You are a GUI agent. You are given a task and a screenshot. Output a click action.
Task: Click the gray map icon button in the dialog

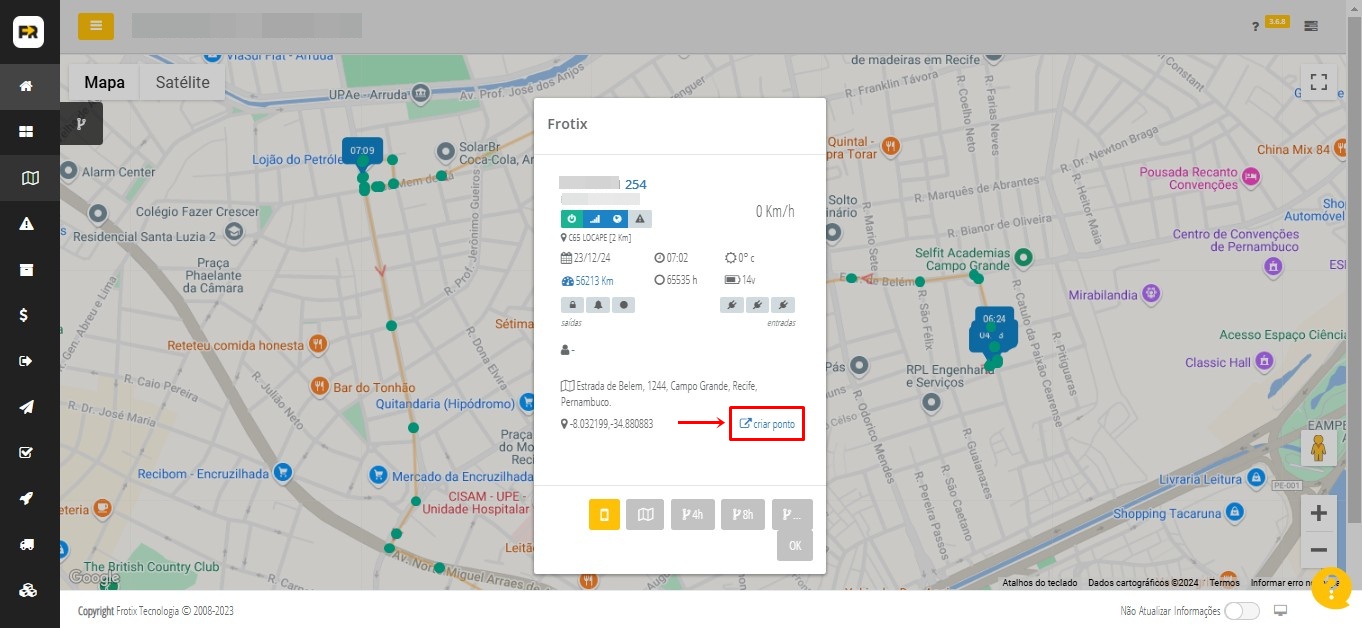click(645, 515)
